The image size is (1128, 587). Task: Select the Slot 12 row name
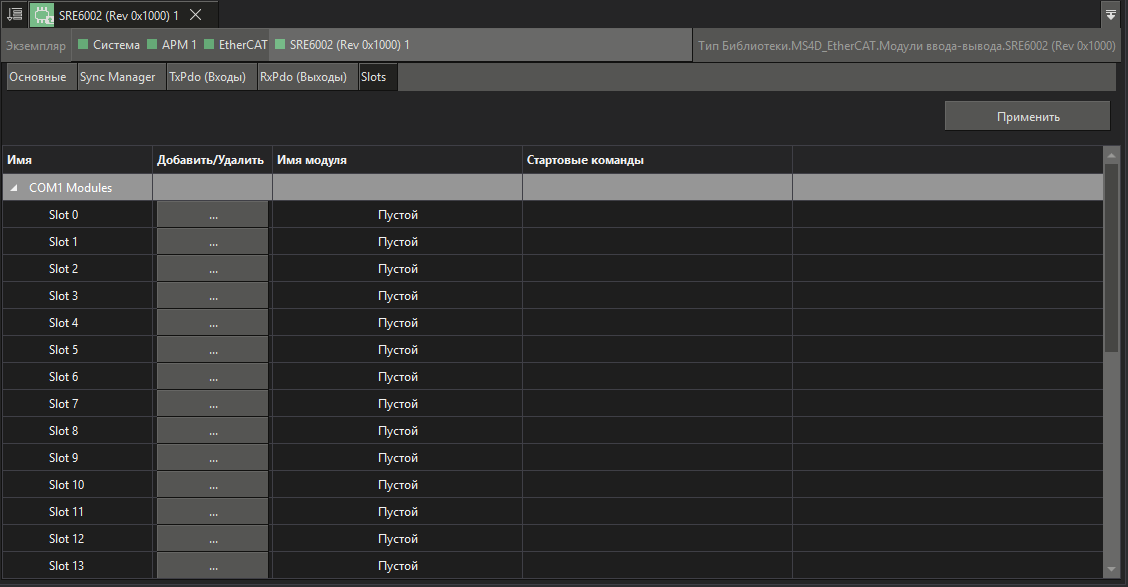[66, 539]
